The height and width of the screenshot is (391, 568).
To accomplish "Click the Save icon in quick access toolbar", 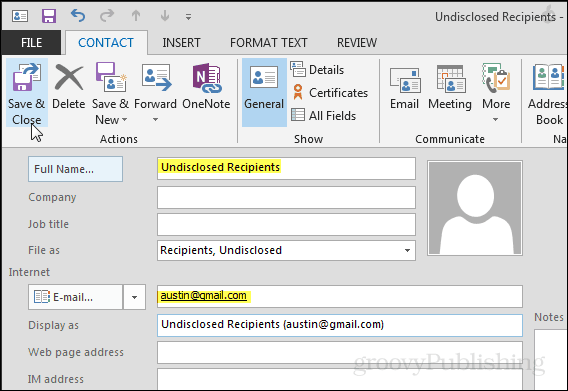I will 49,16.
